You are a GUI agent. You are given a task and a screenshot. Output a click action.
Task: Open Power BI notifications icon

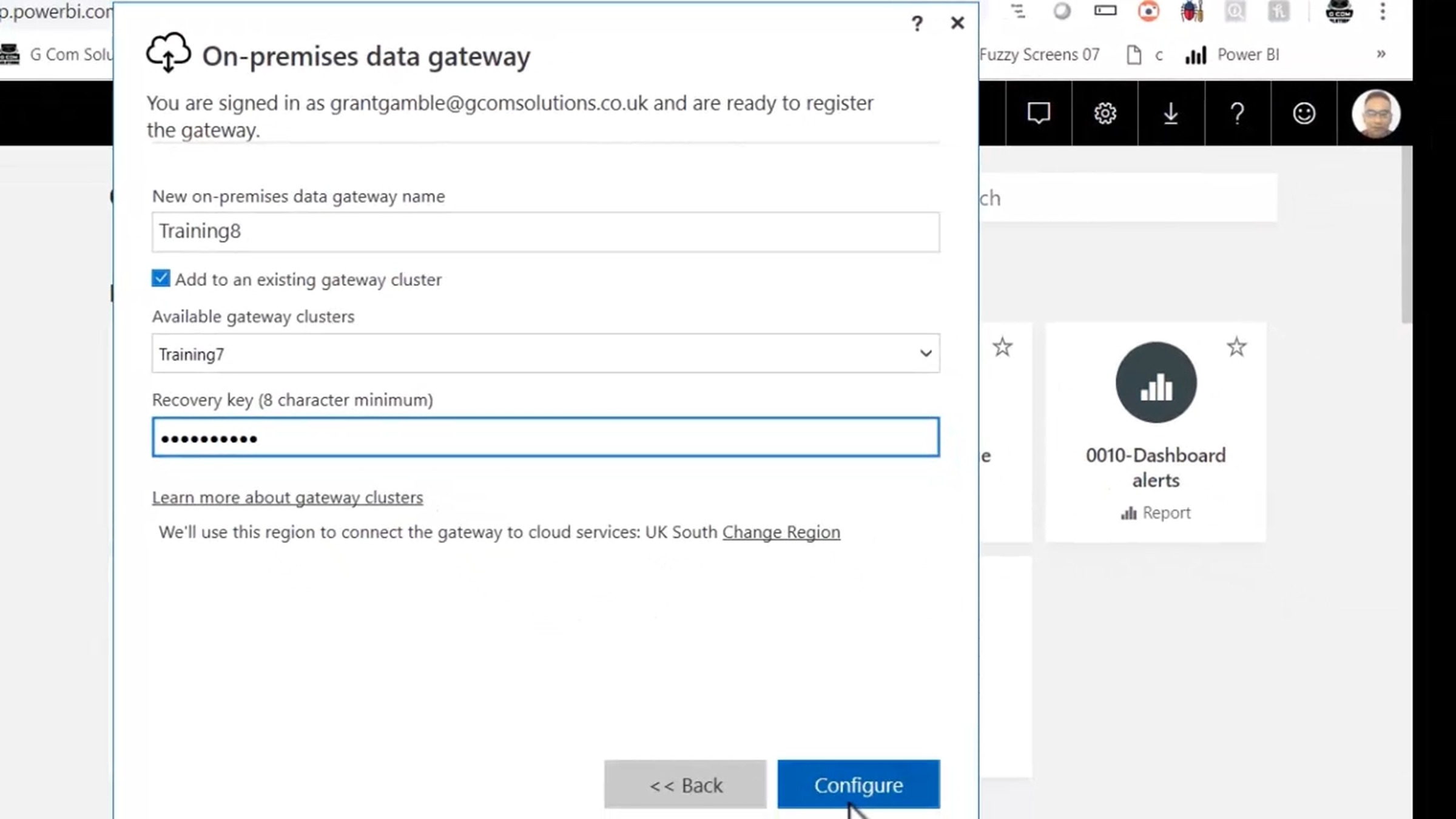[x=1038, y=113]
